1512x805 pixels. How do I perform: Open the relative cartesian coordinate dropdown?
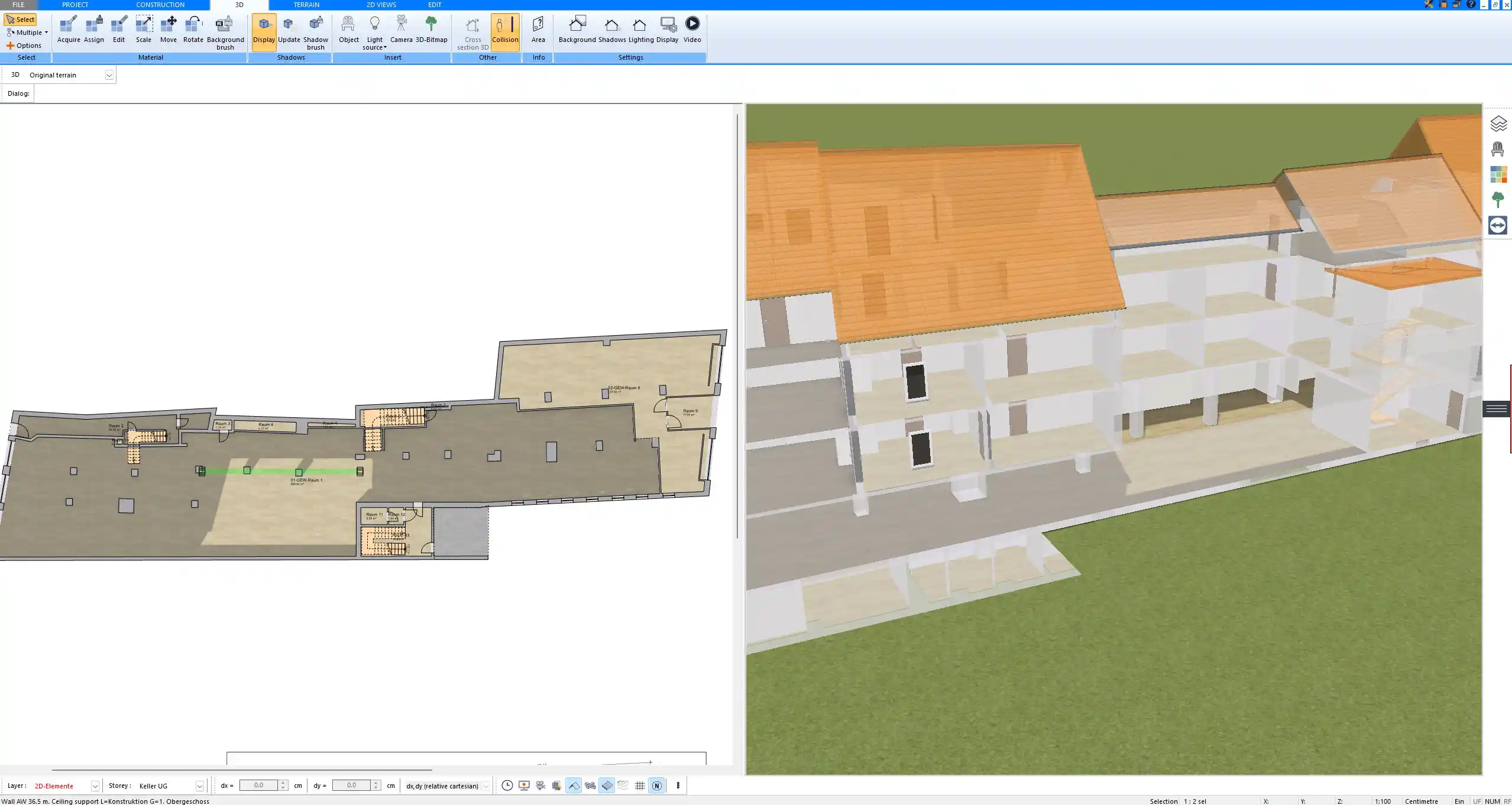click(x=485, y=786)
